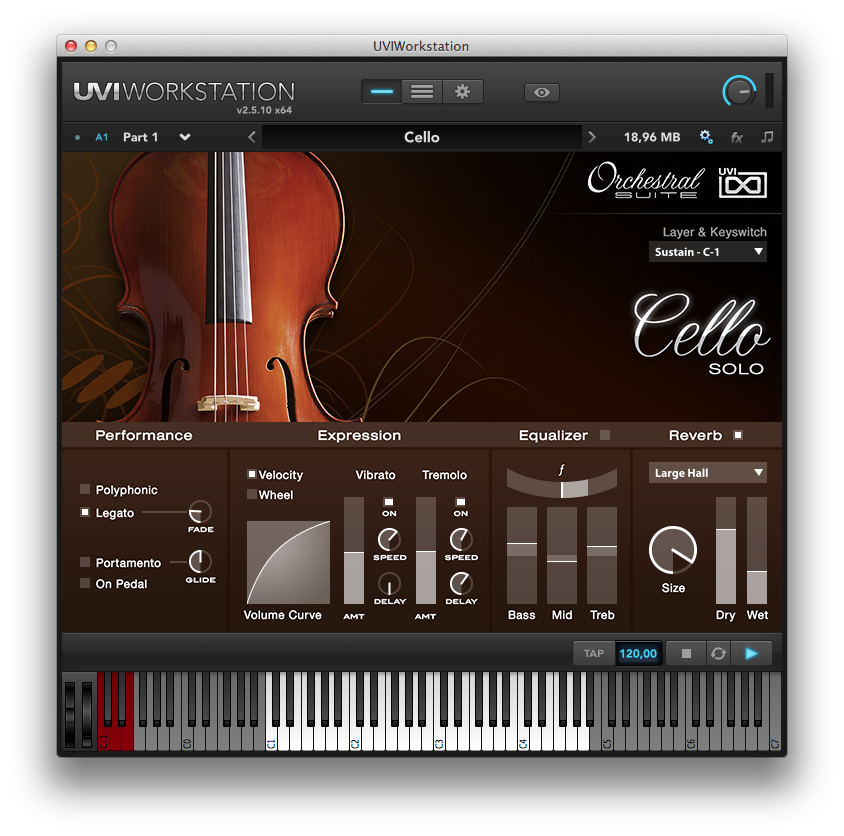Adjust the Mid EQ slider
844x836 pixels.
coord(562,555)
